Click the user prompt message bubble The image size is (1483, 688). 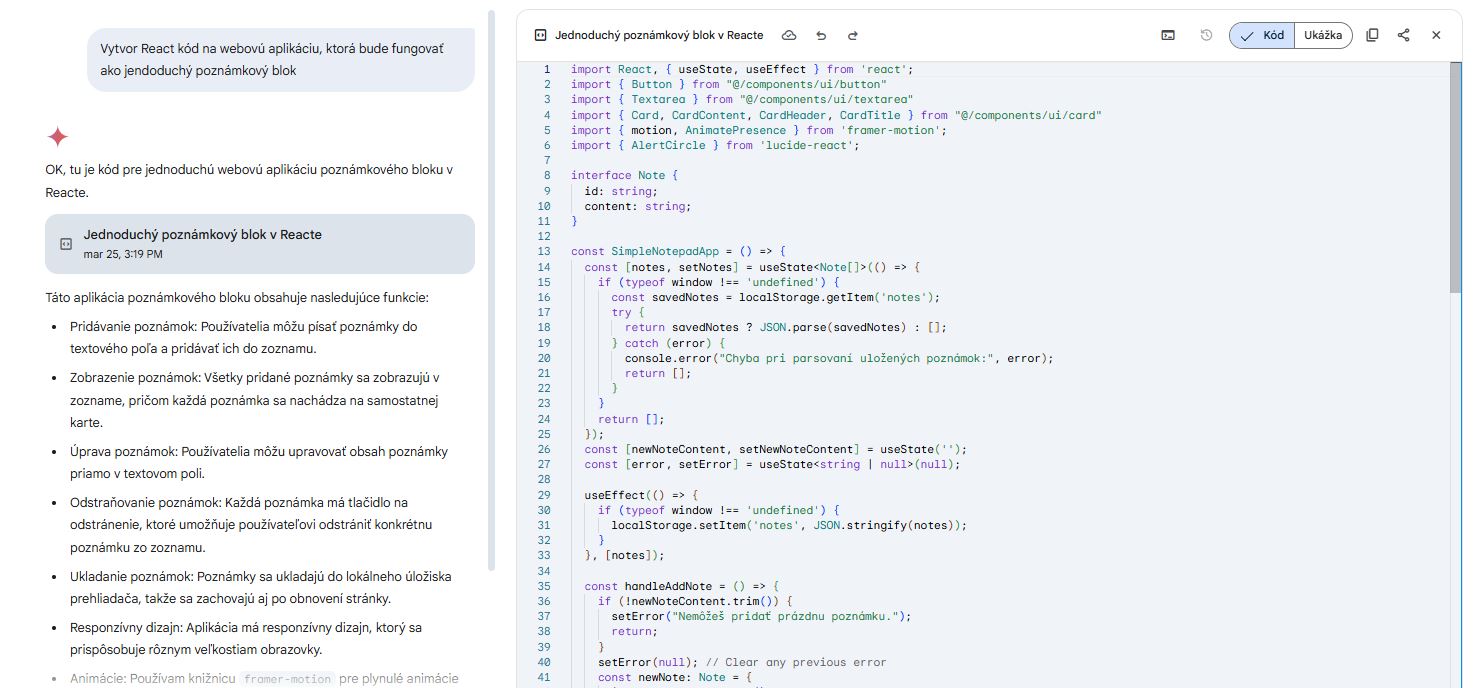(280, 59)
